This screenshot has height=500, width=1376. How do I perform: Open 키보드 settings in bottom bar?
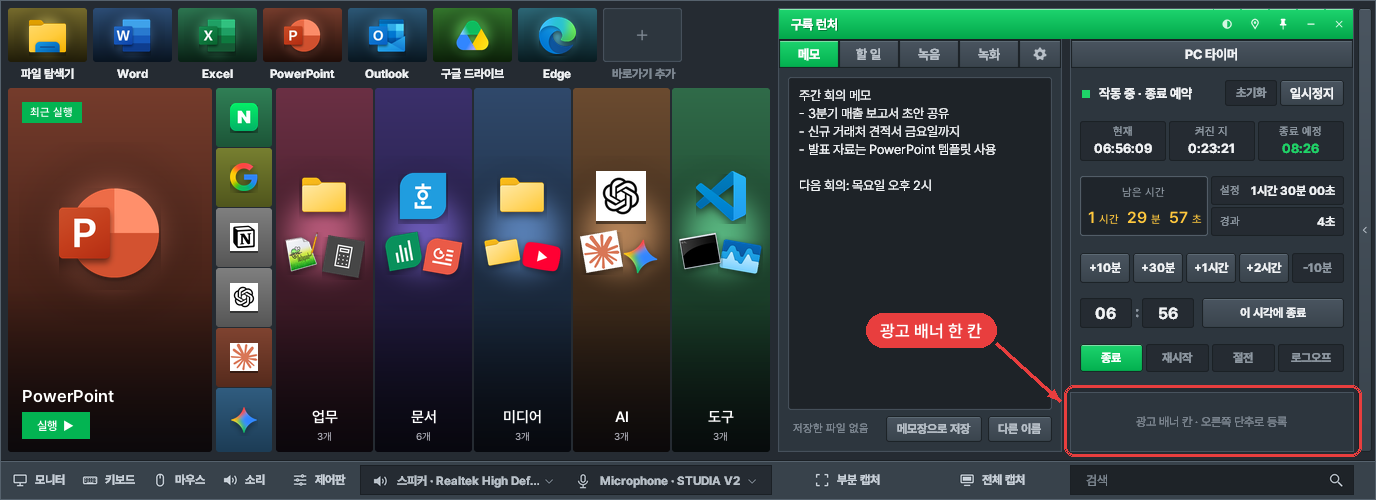pyautogui.click(x=109, y=480)
